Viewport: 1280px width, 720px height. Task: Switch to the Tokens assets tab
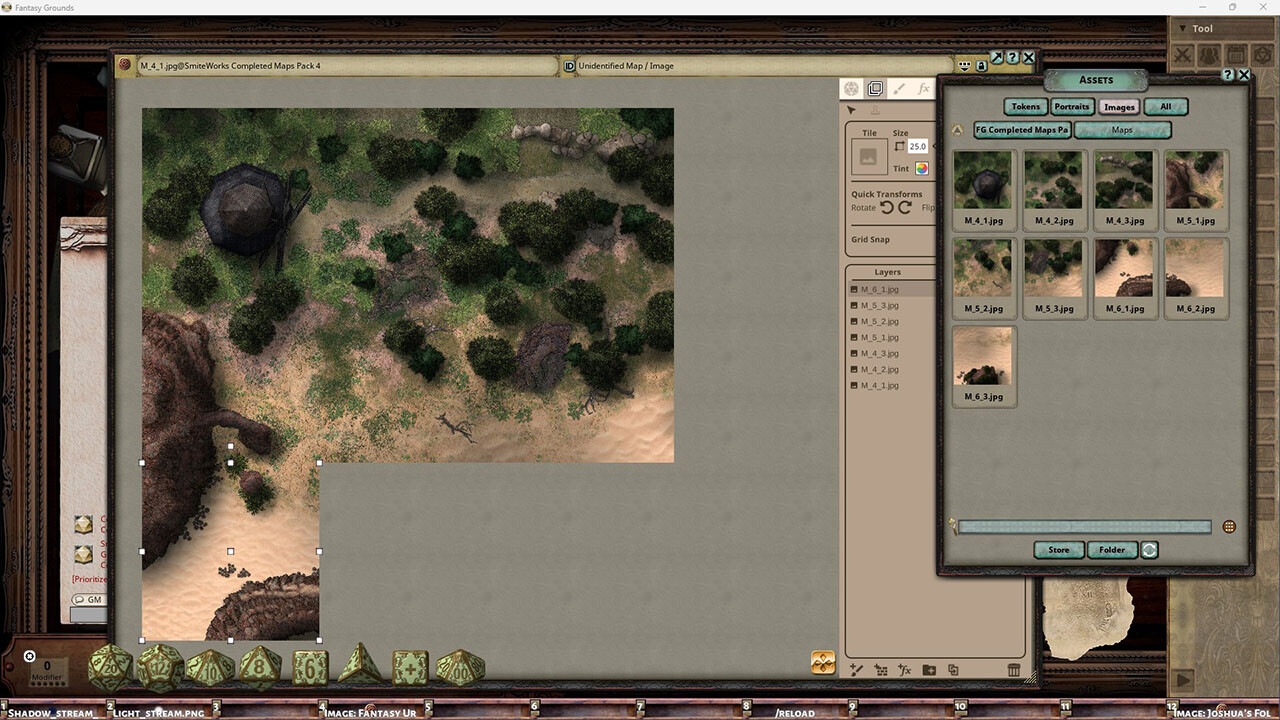[1026, 107]
